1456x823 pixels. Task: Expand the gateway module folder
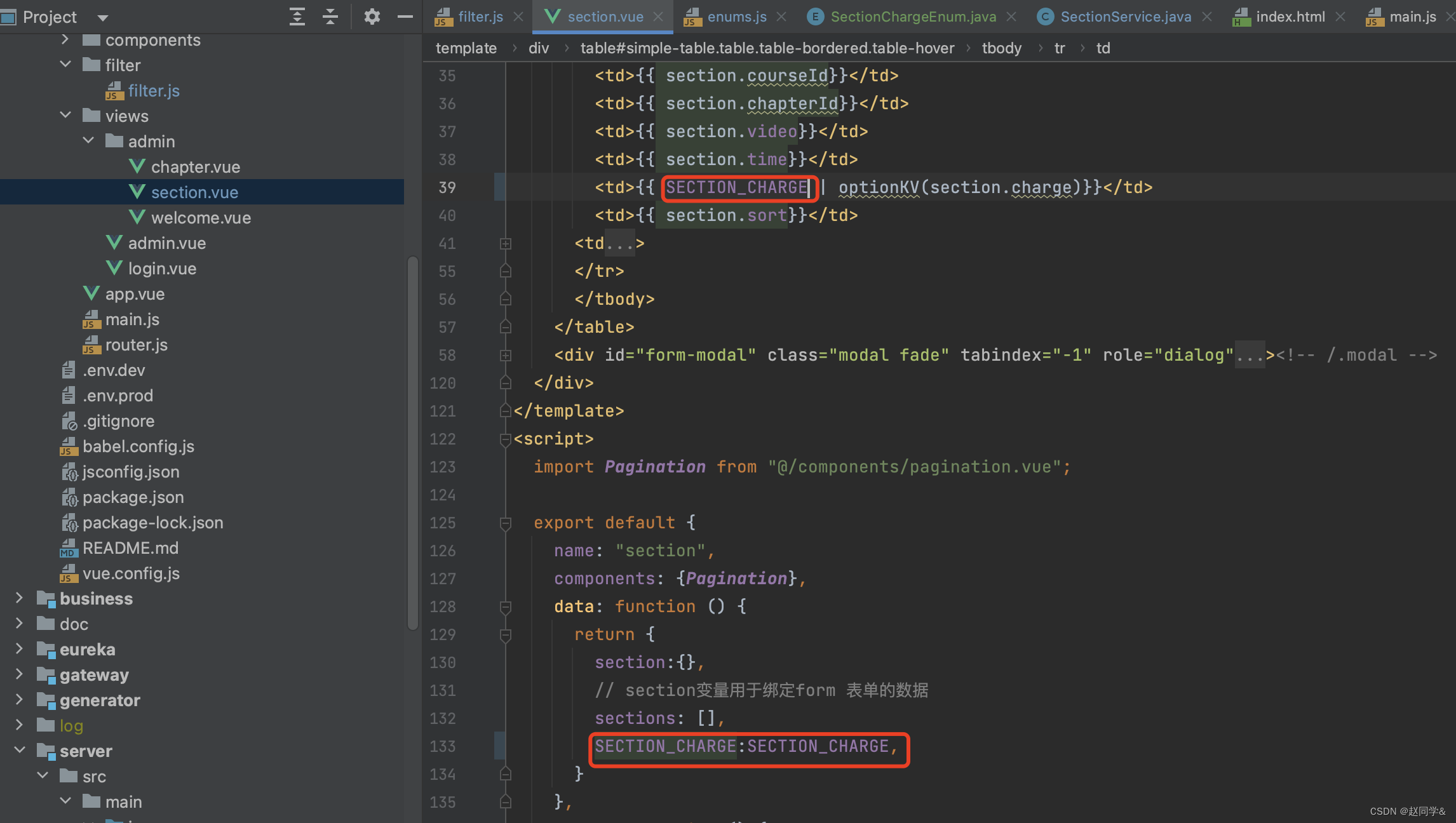point(19,674)
